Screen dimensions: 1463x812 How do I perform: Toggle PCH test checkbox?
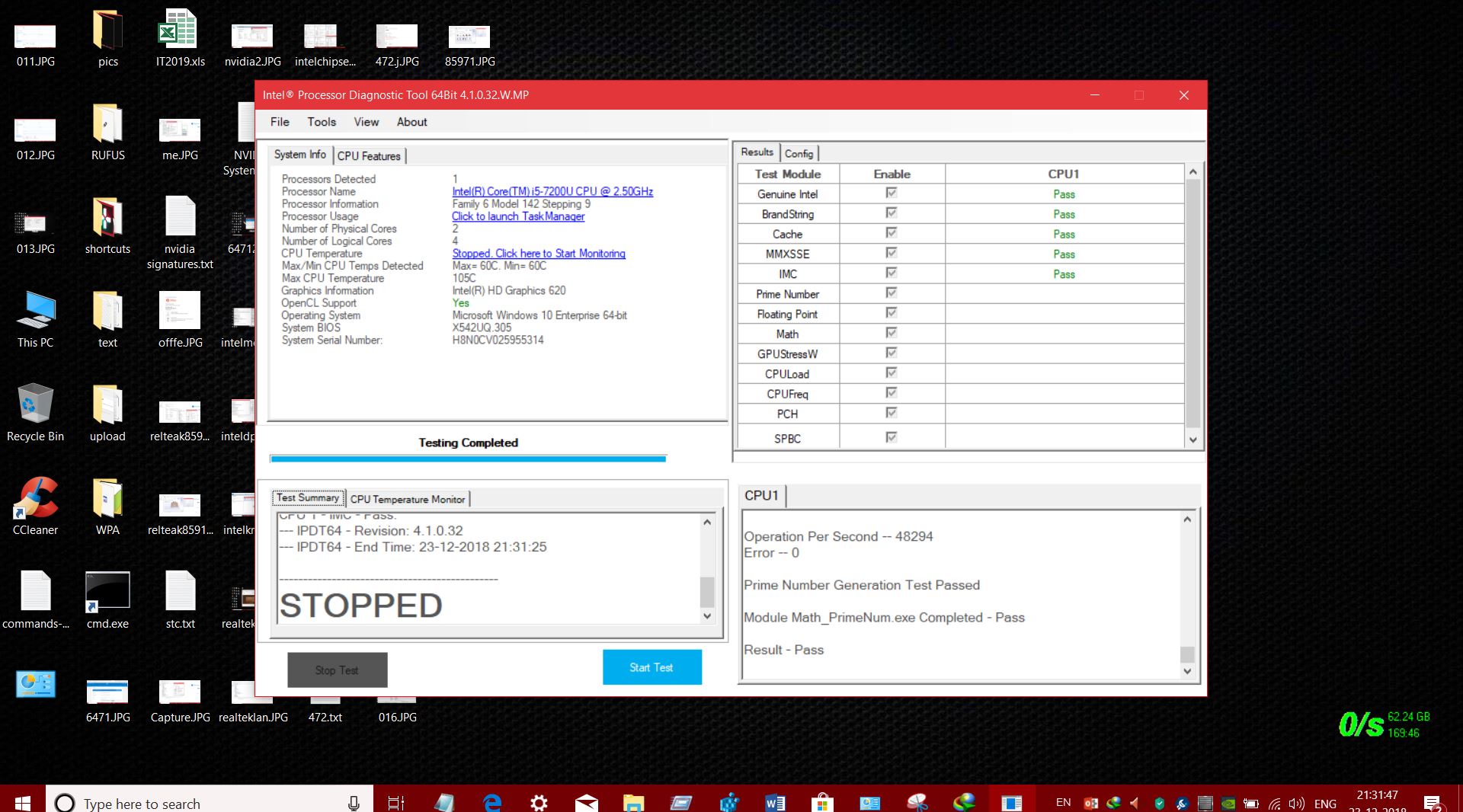[892, 412]
